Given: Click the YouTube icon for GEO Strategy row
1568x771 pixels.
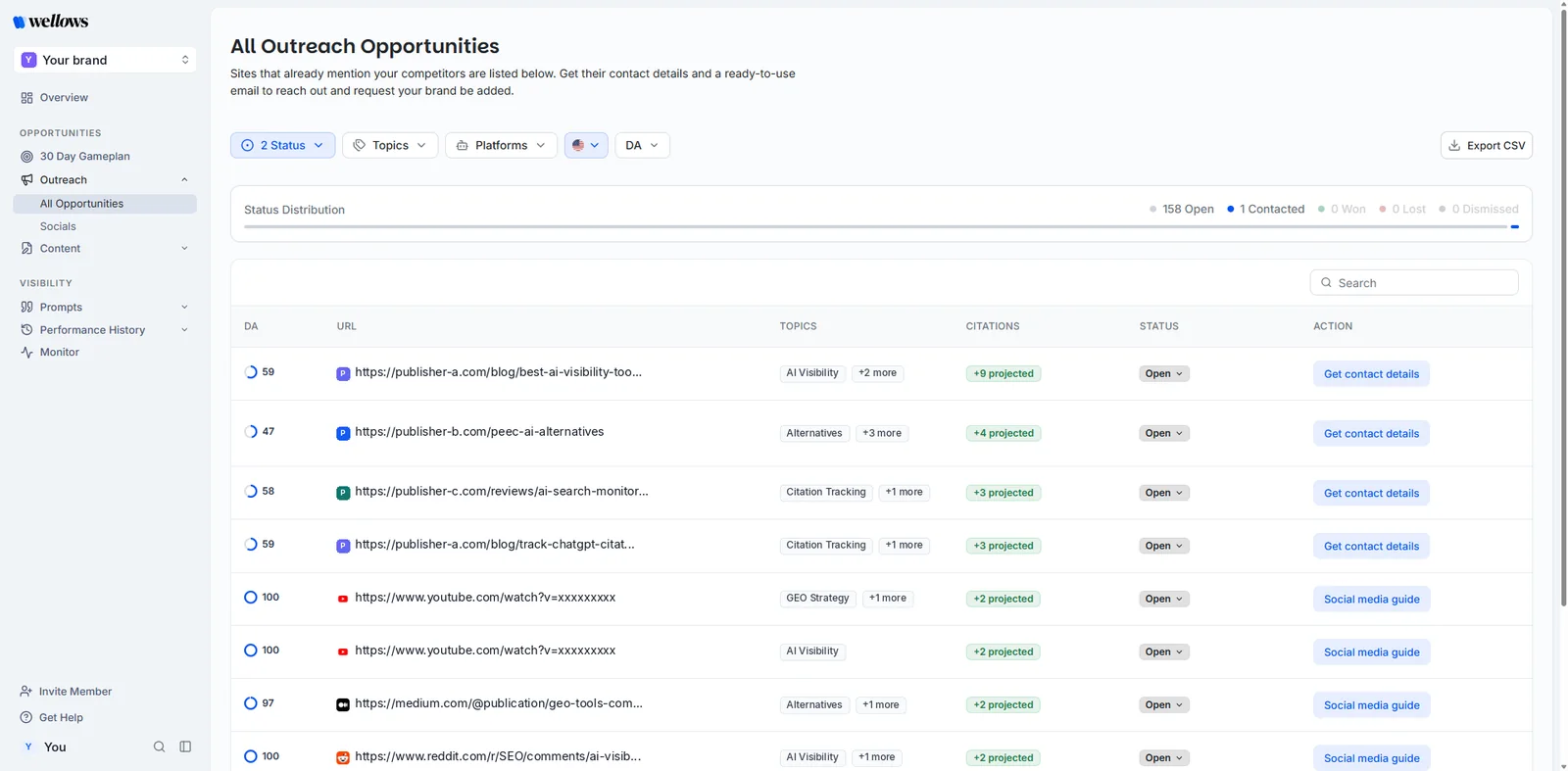Looking at the screenshot, I should [x=343, y=599].
